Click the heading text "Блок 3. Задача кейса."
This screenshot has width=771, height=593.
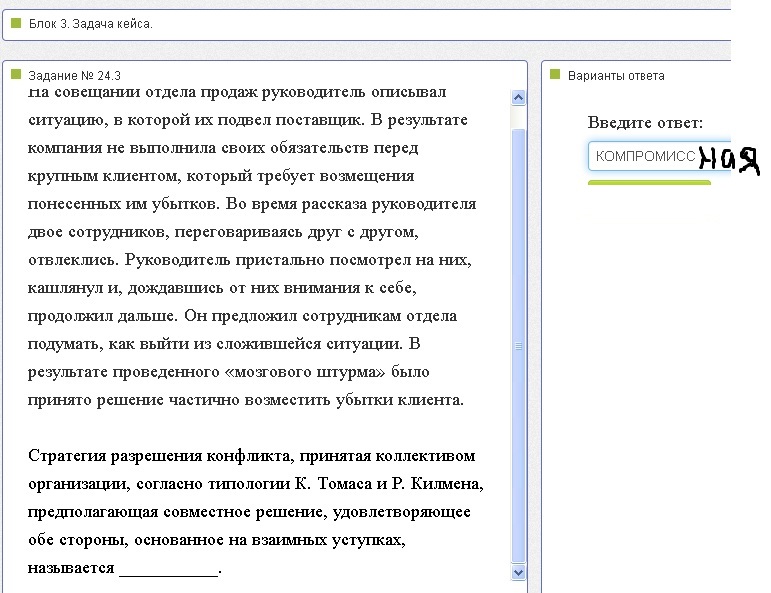pos(91,24)
